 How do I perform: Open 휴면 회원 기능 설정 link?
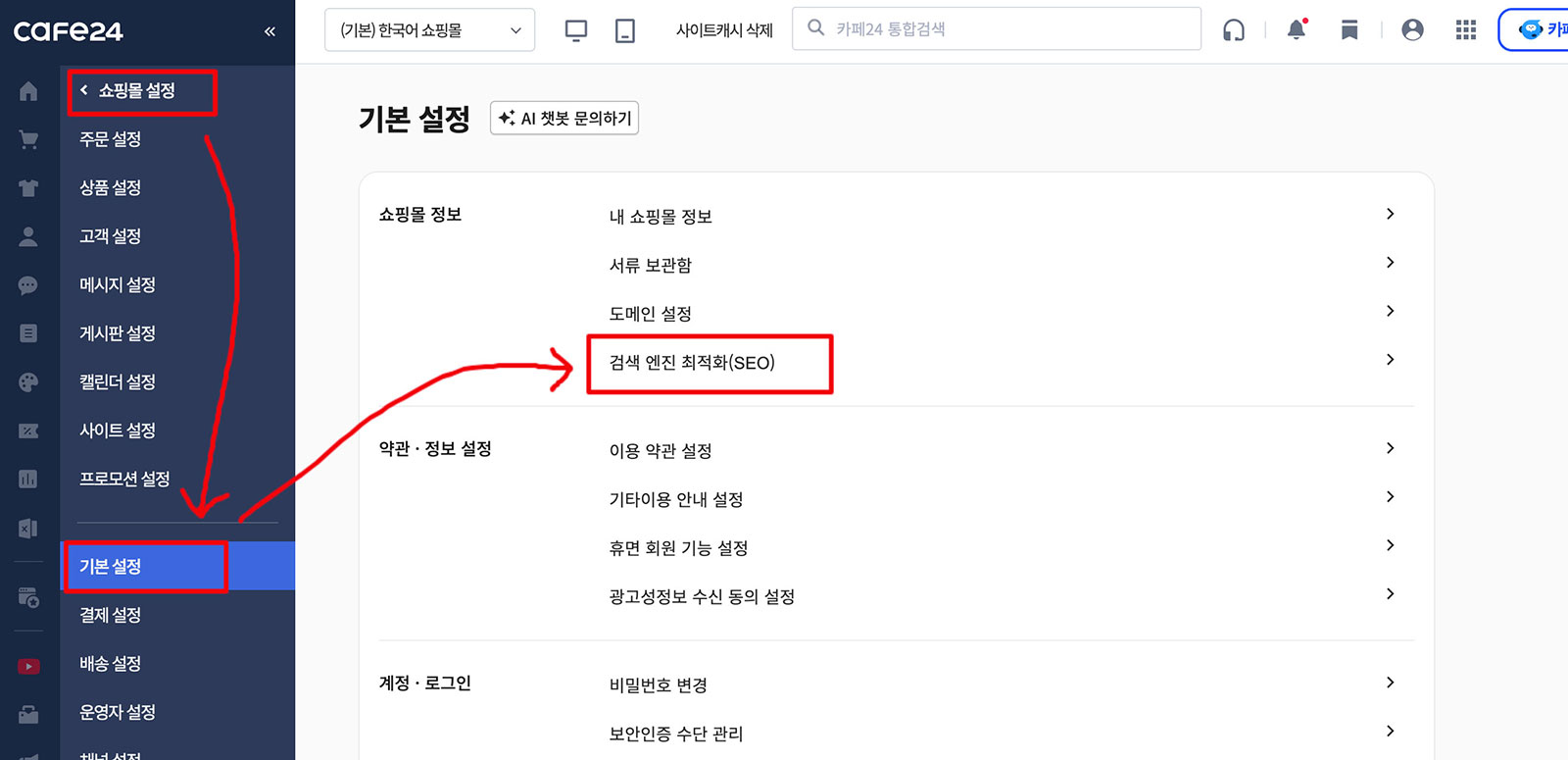678,548
